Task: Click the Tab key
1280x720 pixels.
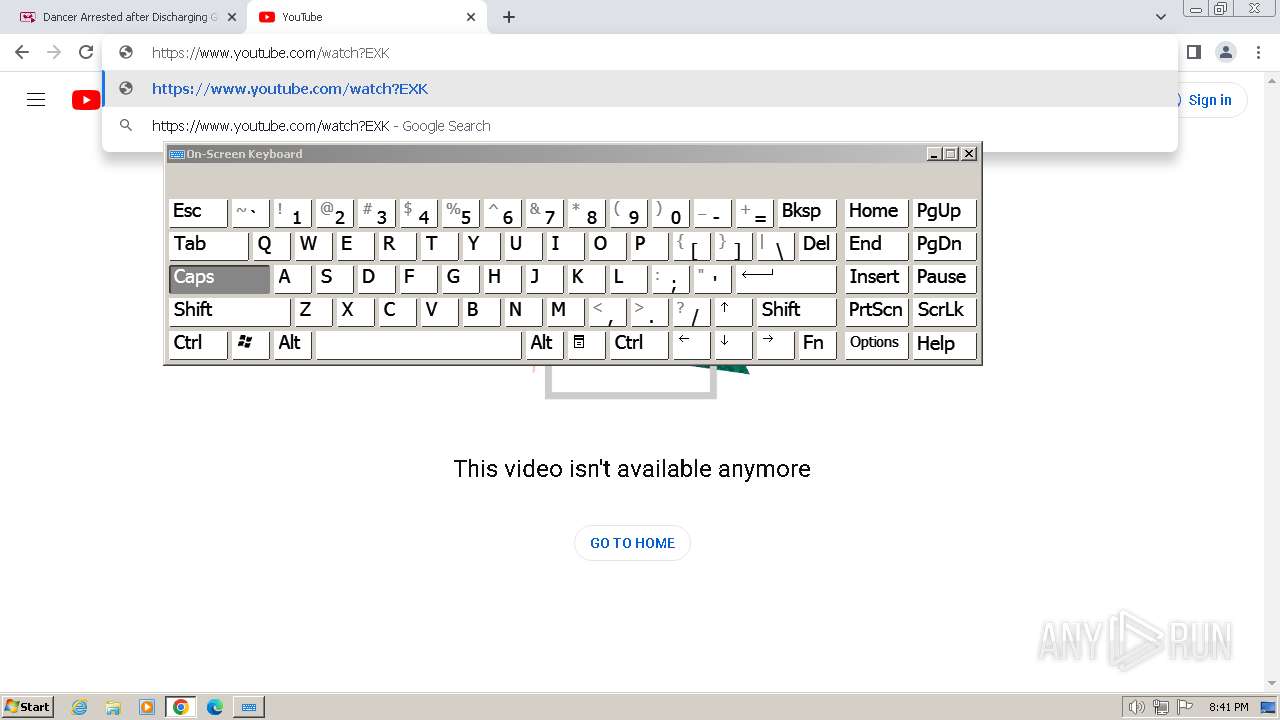Action: coord(208,245)
